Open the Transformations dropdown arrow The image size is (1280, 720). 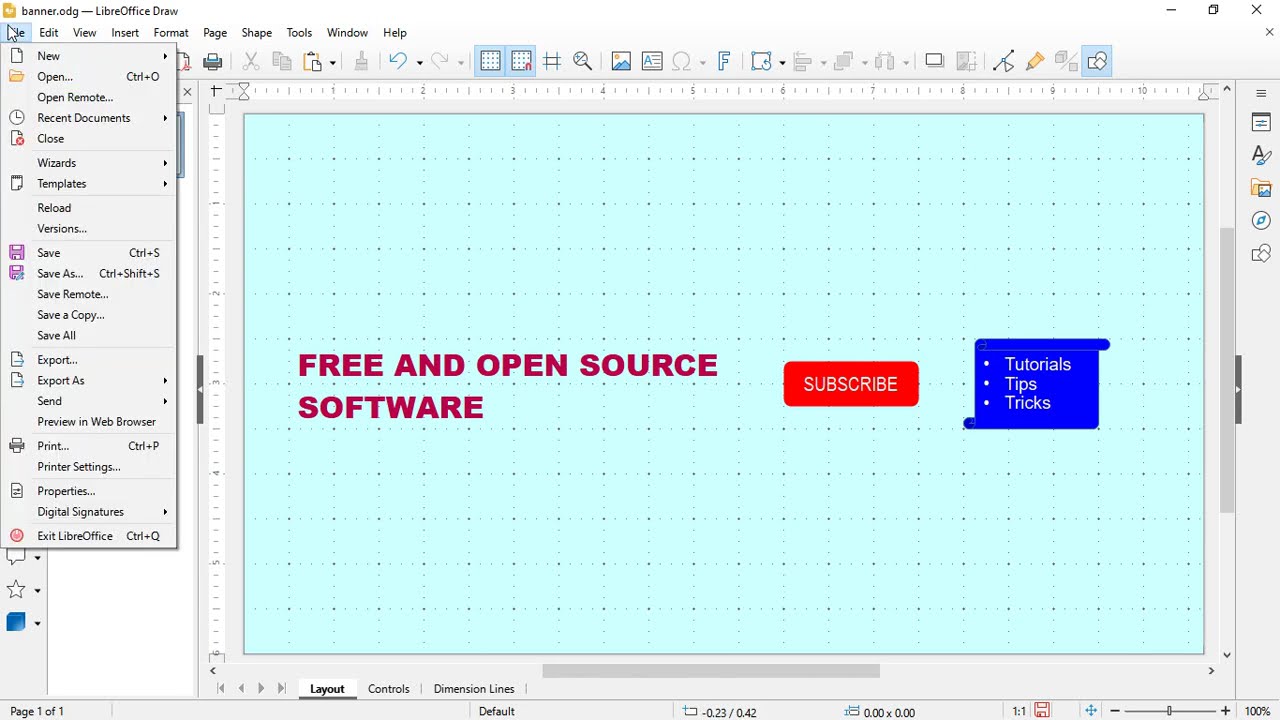click(782, 62)
